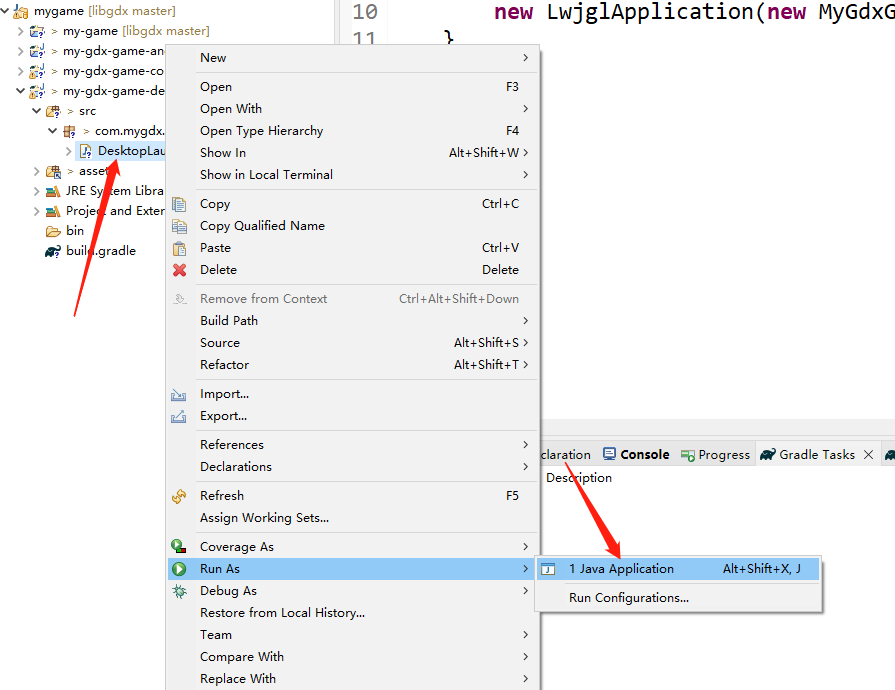Open the Team submenu
The image size is (895, 690).
point(352,635)
